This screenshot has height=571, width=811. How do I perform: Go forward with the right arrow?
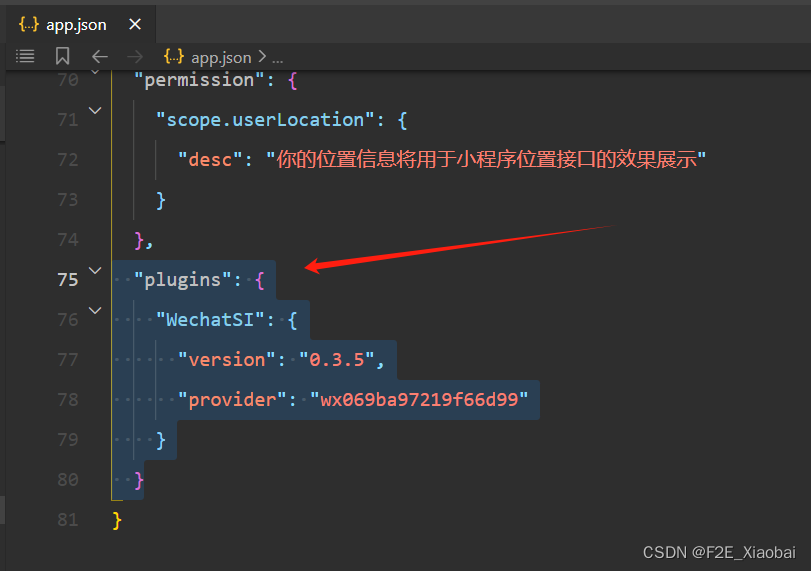click(x=135, y=56)
